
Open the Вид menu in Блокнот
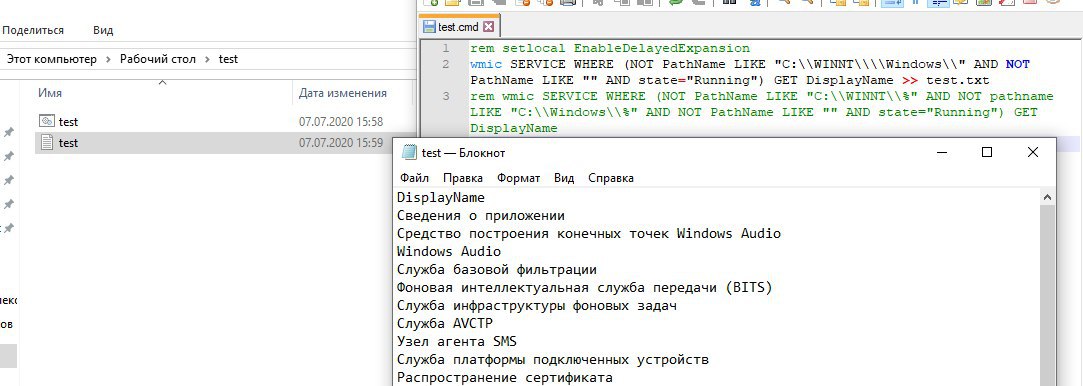(564, 178)
